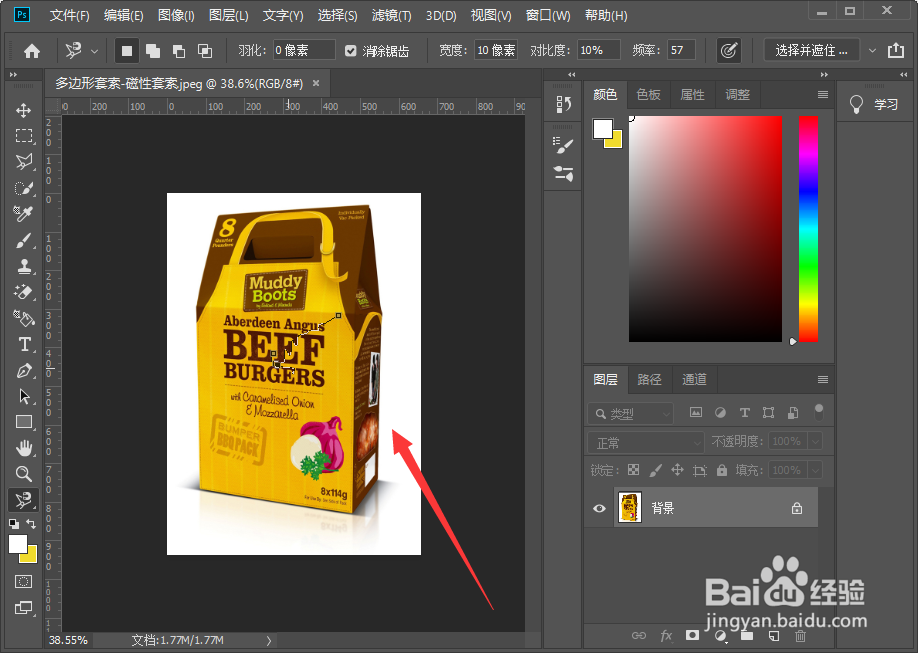Screen dimensions: 918x653
Task: Select the Hand tool
Action: [x=23, y=449]
